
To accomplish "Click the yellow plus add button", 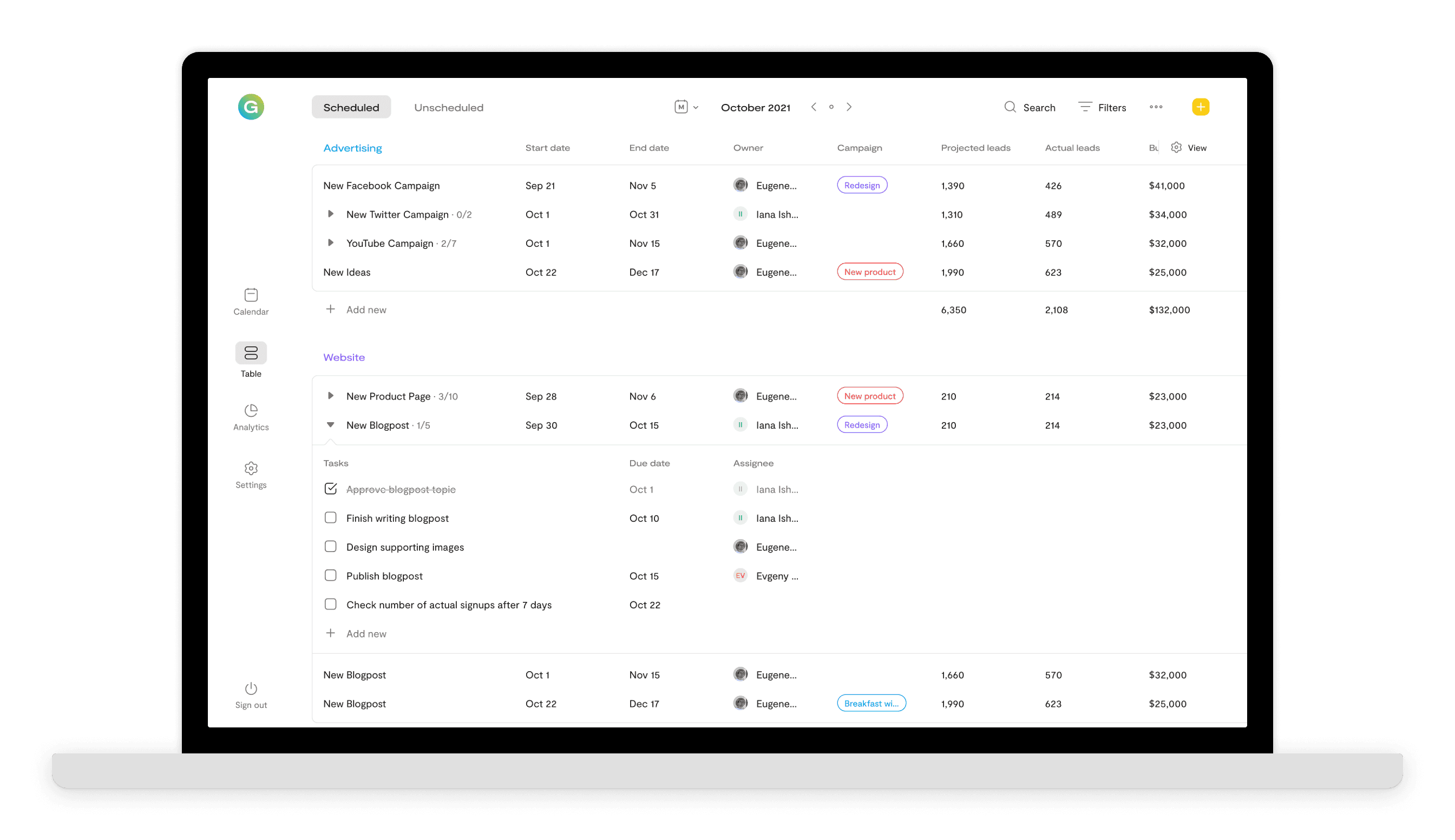I will pyautogui.click(x=1200, y=107).
